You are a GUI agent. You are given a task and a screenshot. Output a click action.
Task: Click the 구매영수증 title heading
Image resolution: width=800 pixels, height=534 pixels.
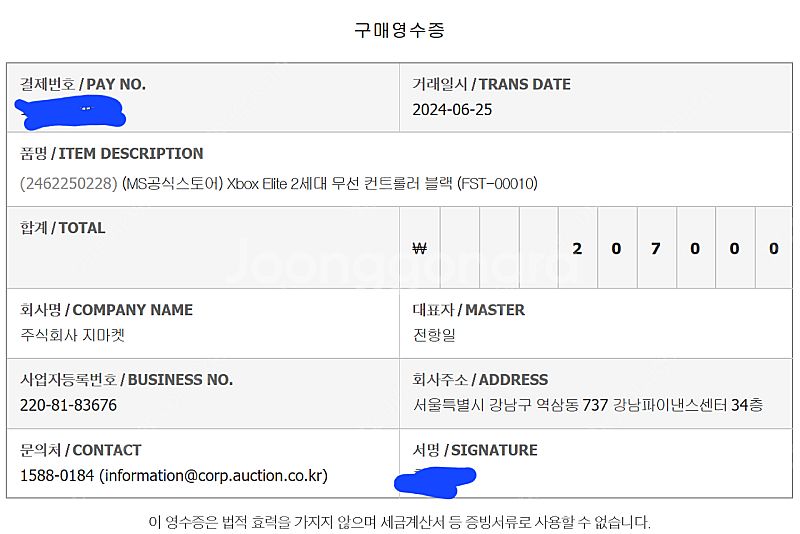click(x=399, y=30)
